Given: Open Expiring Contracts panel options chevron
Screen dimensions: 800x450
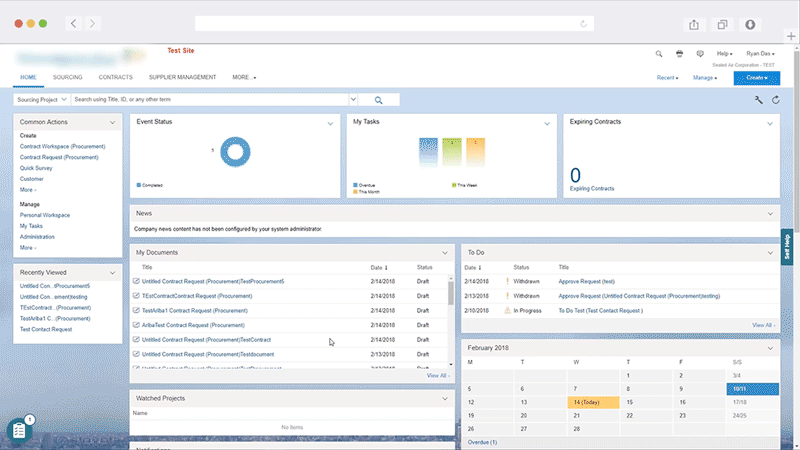Looking at the screenshot, I should pyautogui.click(x=770, y=123).
